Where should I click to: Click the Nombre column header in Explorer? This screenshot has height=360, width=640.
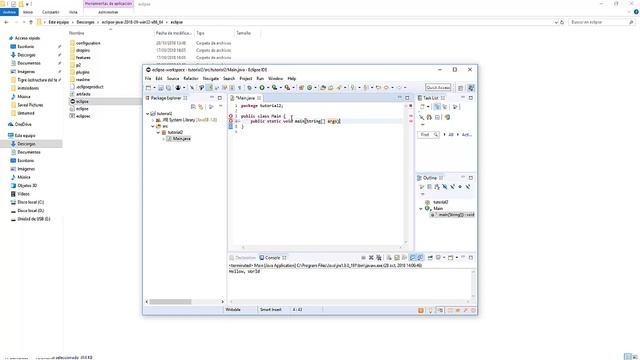[x=76, y=33]
